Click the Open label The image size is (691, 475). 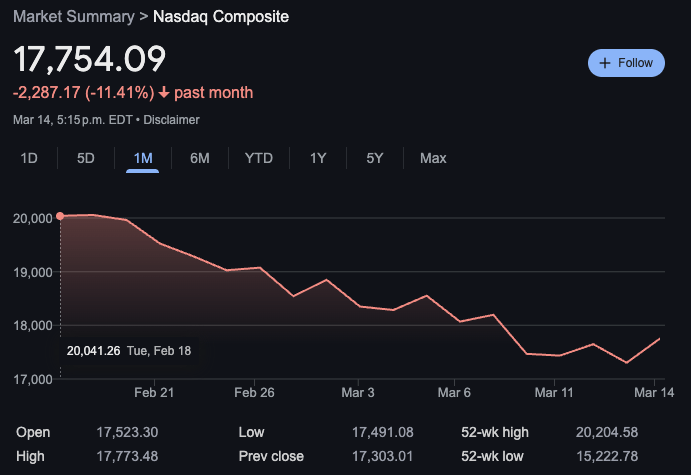(x=33, y=432)
